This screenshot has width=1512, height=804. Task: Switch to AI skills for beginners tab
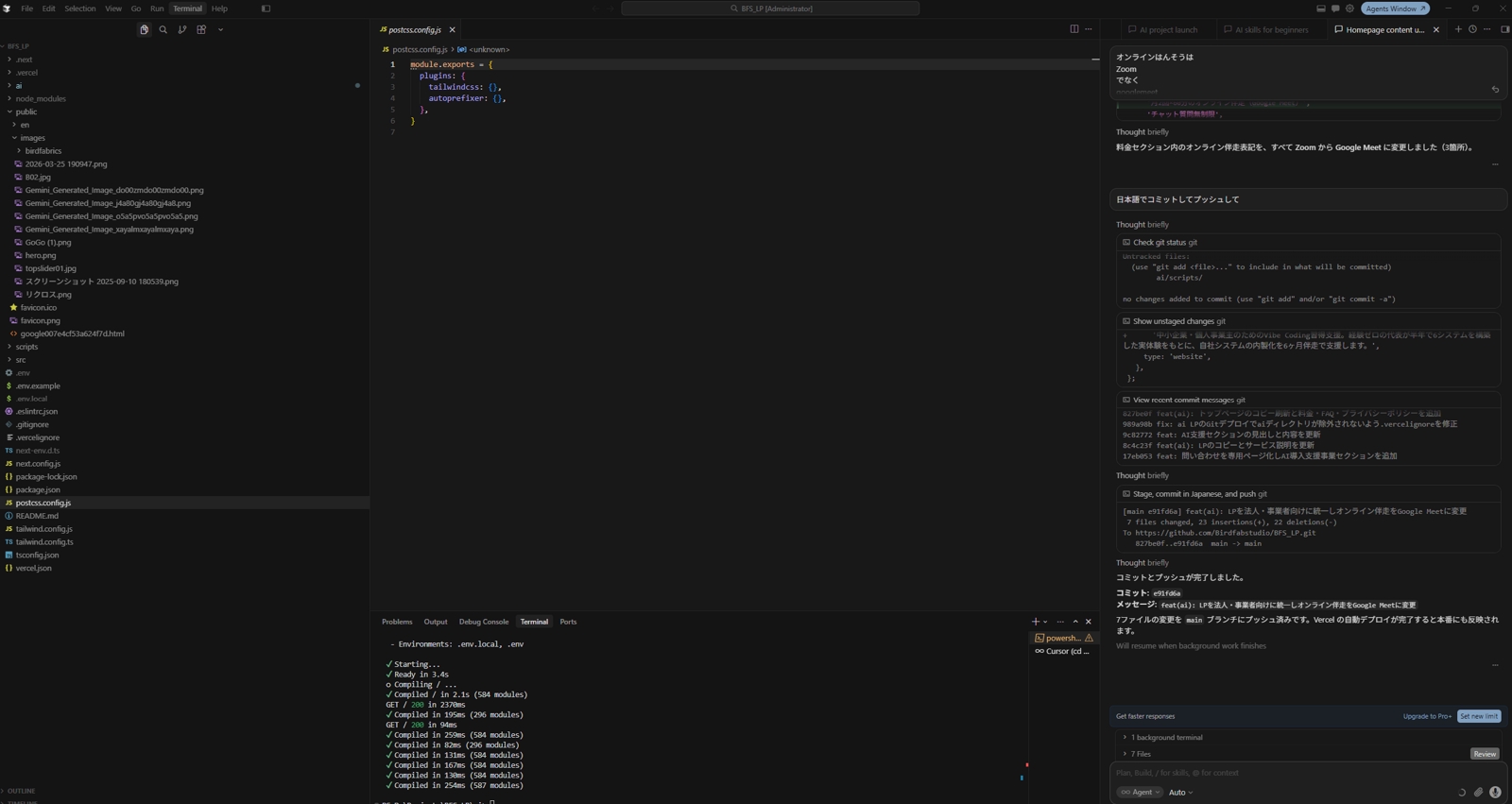click(x=1266, y=30)
